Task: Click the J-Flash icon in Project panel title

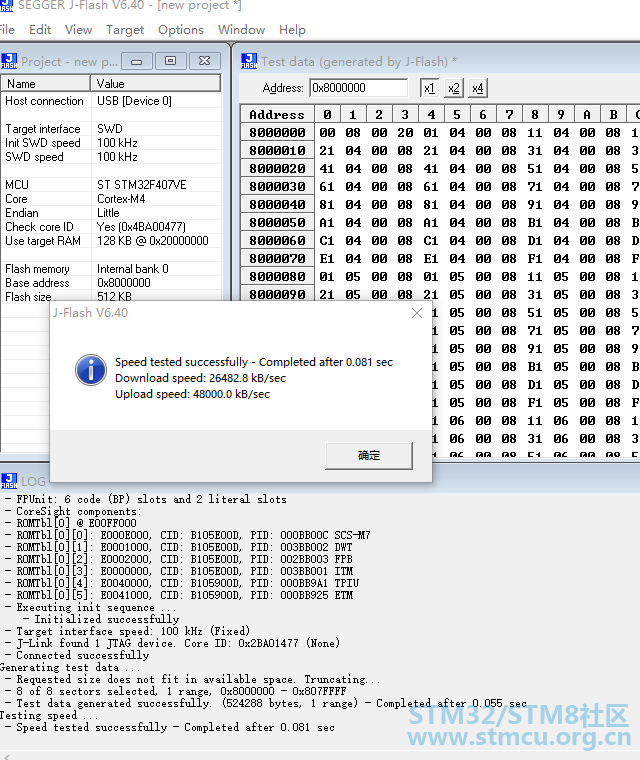Action: pyautogui.click(x=9, y=61)
